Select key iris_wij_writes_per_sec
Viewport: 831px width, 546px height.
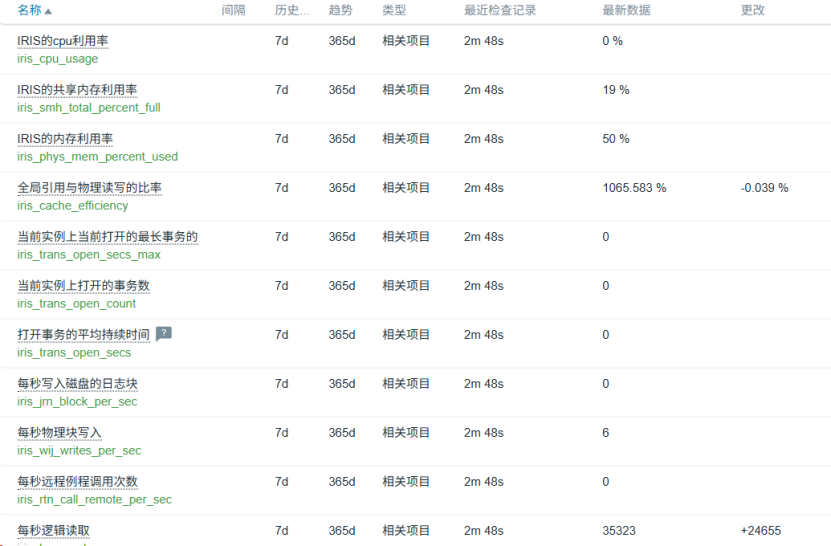point(79,451)
